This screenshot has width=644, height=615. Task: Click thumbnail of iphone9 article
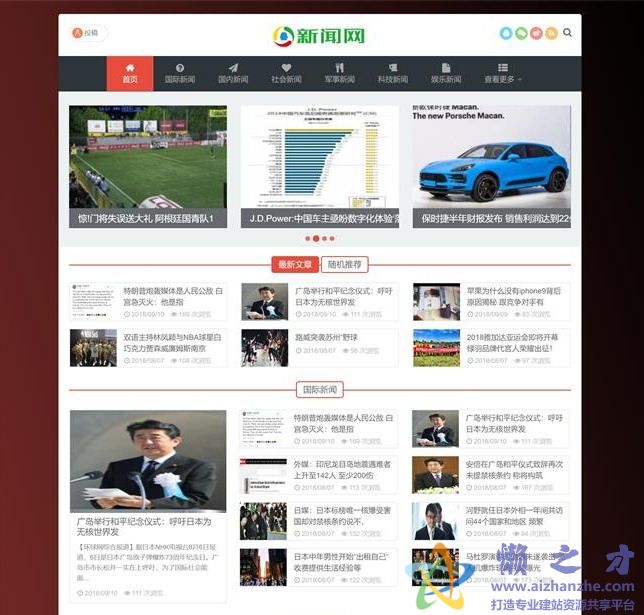pyautogui.click(x=437, y=302)
